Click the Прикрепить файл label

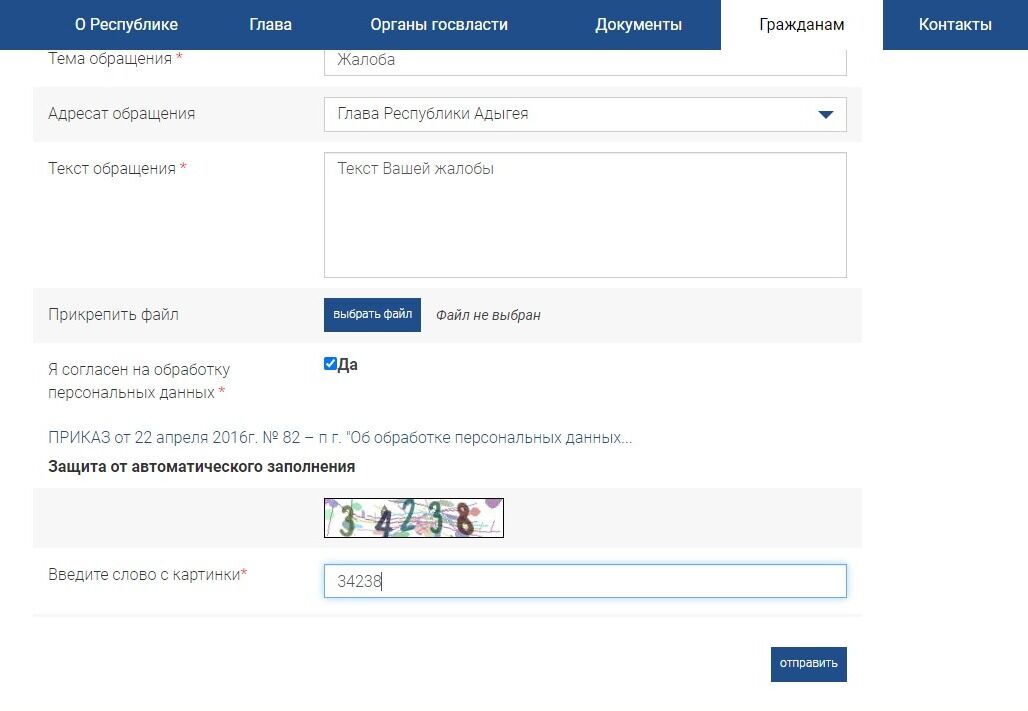113,315
